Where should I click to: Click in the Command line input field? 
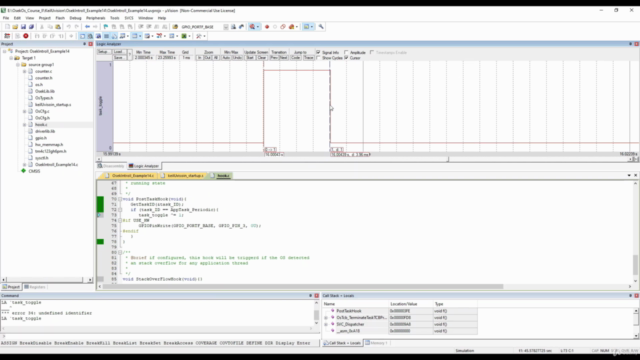pyautogui.click(x=159, y=336)
